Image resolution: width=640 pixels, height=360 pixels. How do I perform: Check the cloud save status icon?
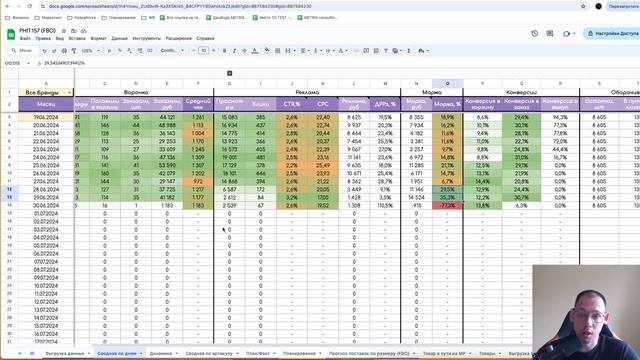pos(84,31)
